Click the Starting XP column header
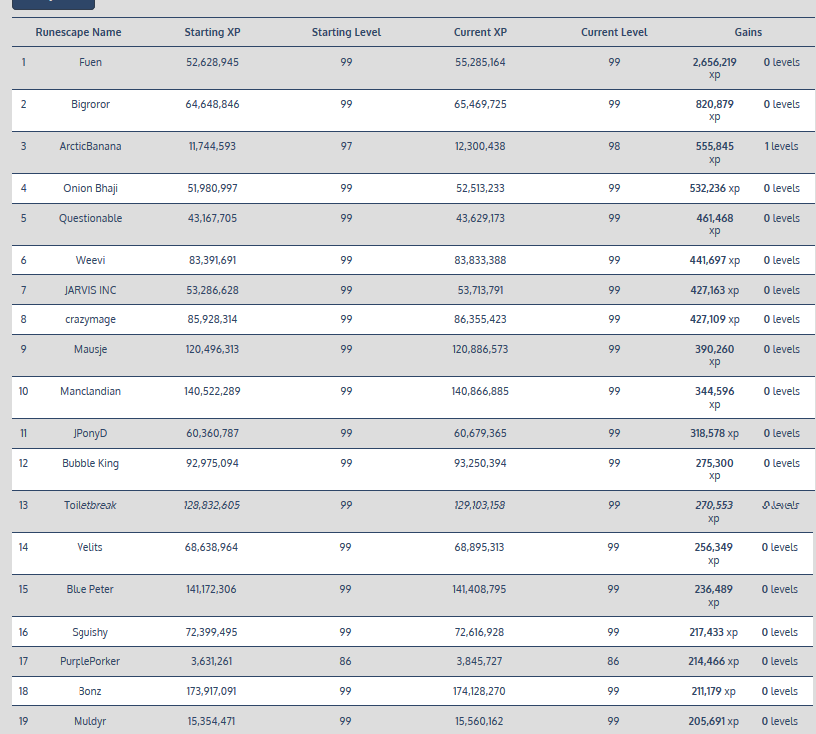The image size is (816, 734). (x=212, y=32)
